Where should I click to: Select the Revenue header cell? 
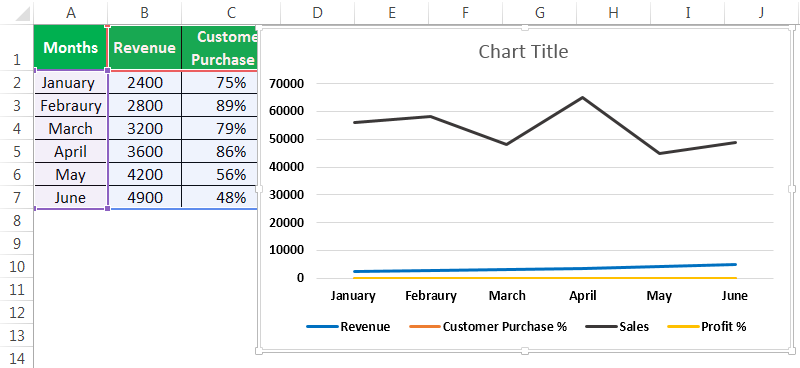point(145,47)
